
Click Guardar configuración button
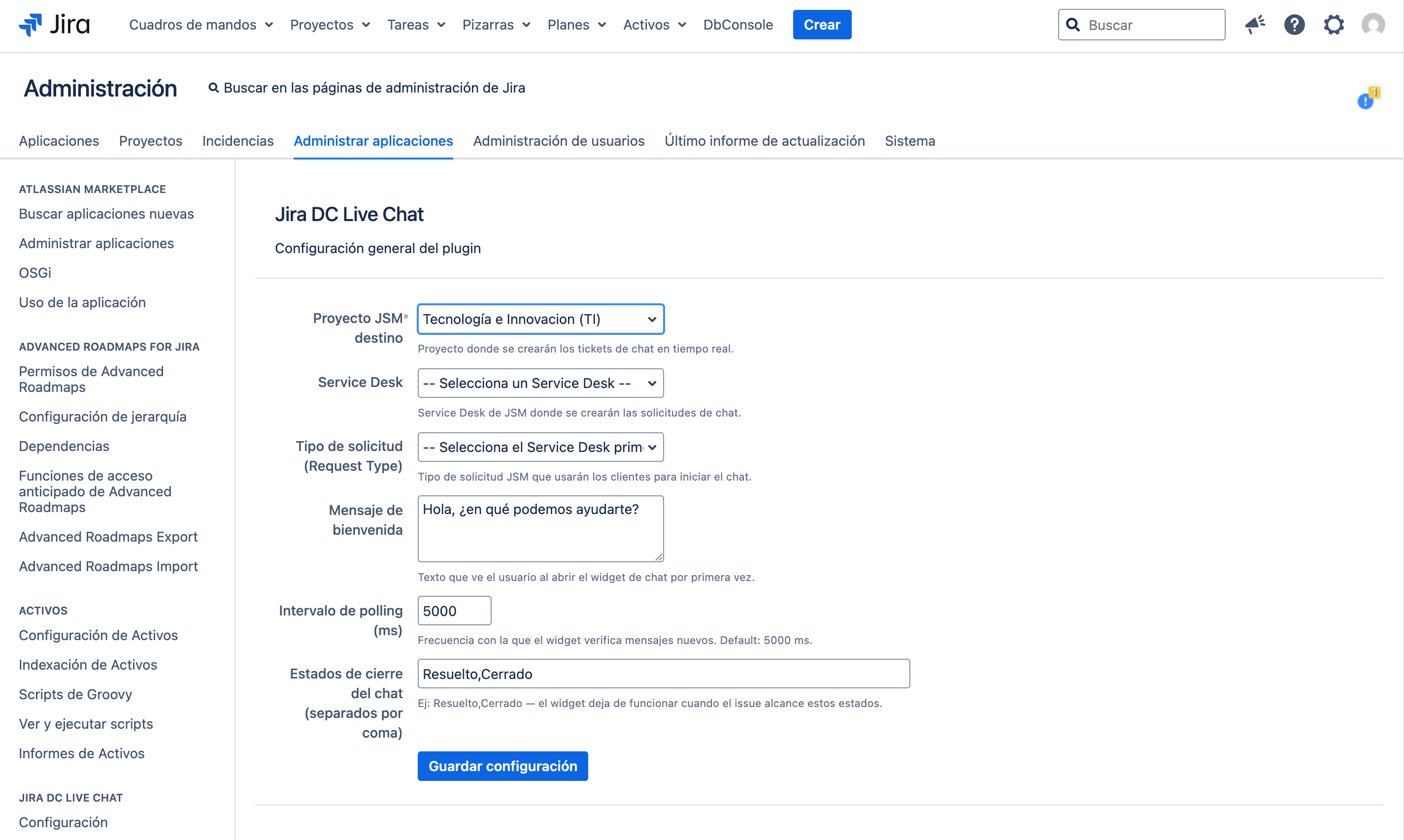502,766
